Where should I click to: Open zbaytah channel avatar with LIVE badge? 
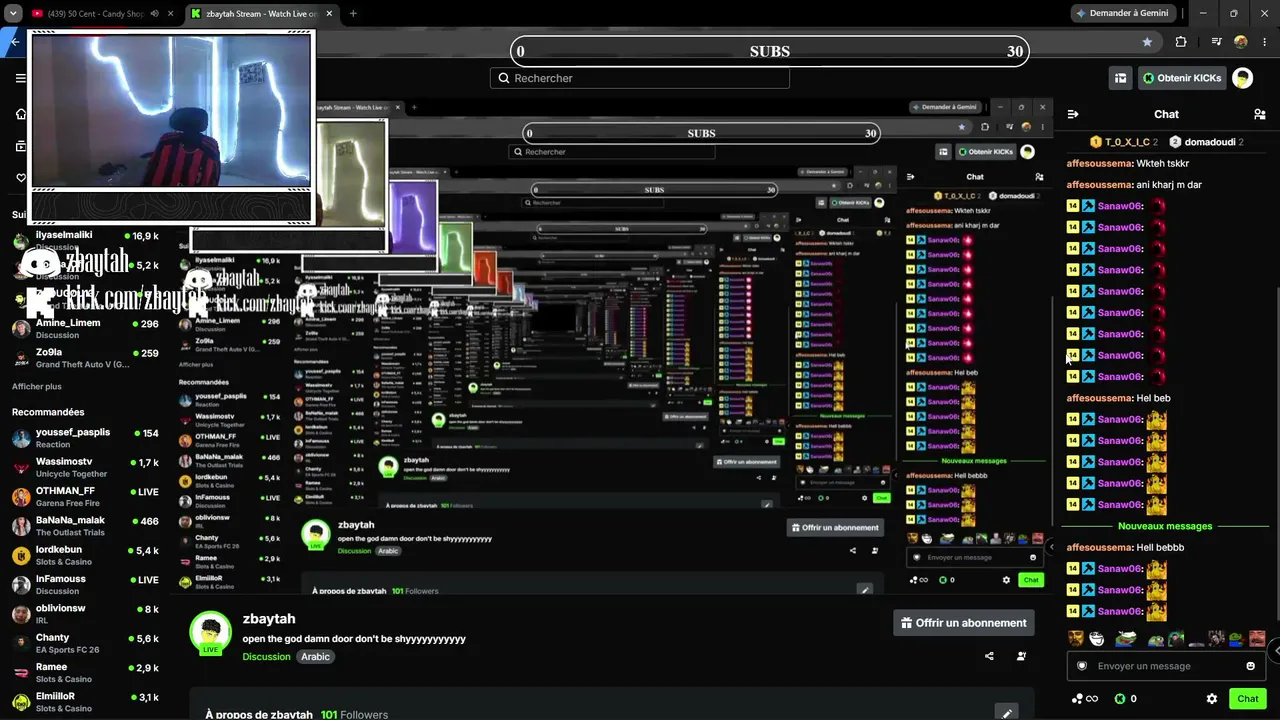pos(210,633)
